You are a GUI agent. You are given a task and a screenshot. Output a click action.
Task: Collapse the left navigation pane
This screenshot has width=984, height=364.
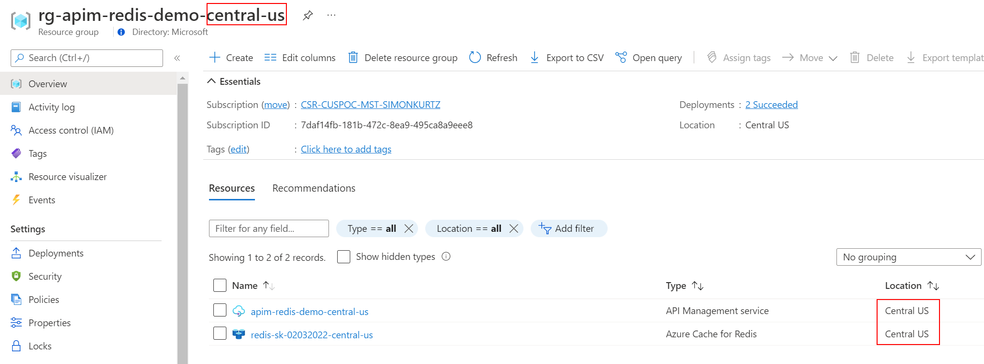pyautogui.click(x=177, y=58)
